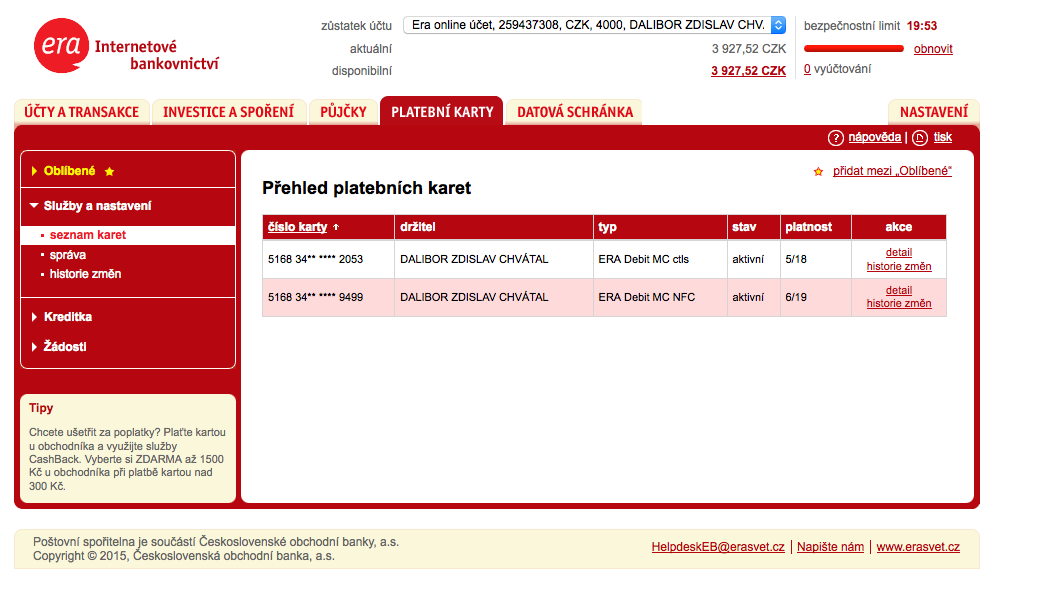1037x595 pixels.
Task: Click the aktuální balance 3 927,52 CZK
Action: [x=749, y=49]
